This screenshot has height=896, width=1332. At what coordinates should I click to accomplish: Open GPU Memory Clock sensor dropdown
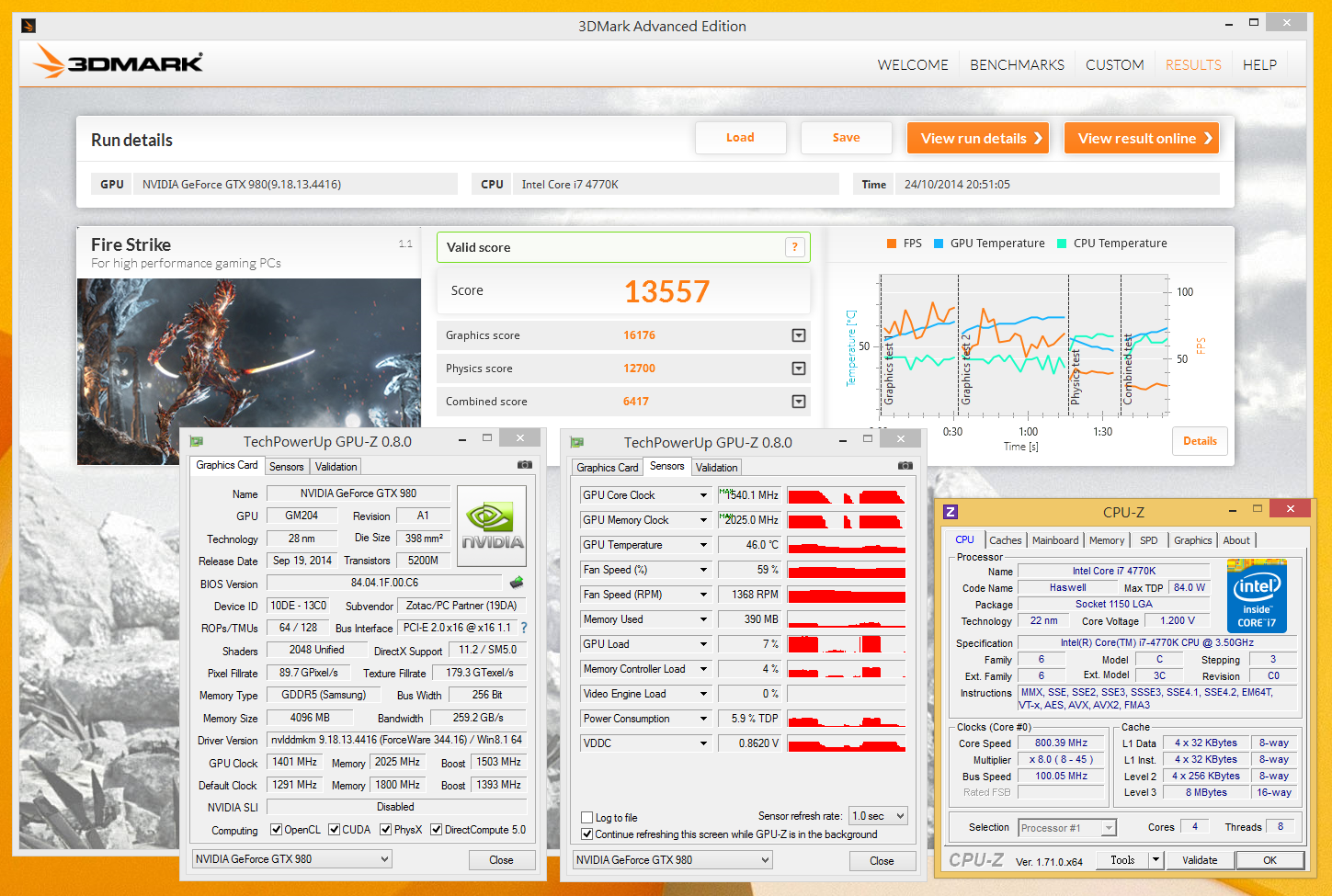pyautogui.click(x=703, y=520)
